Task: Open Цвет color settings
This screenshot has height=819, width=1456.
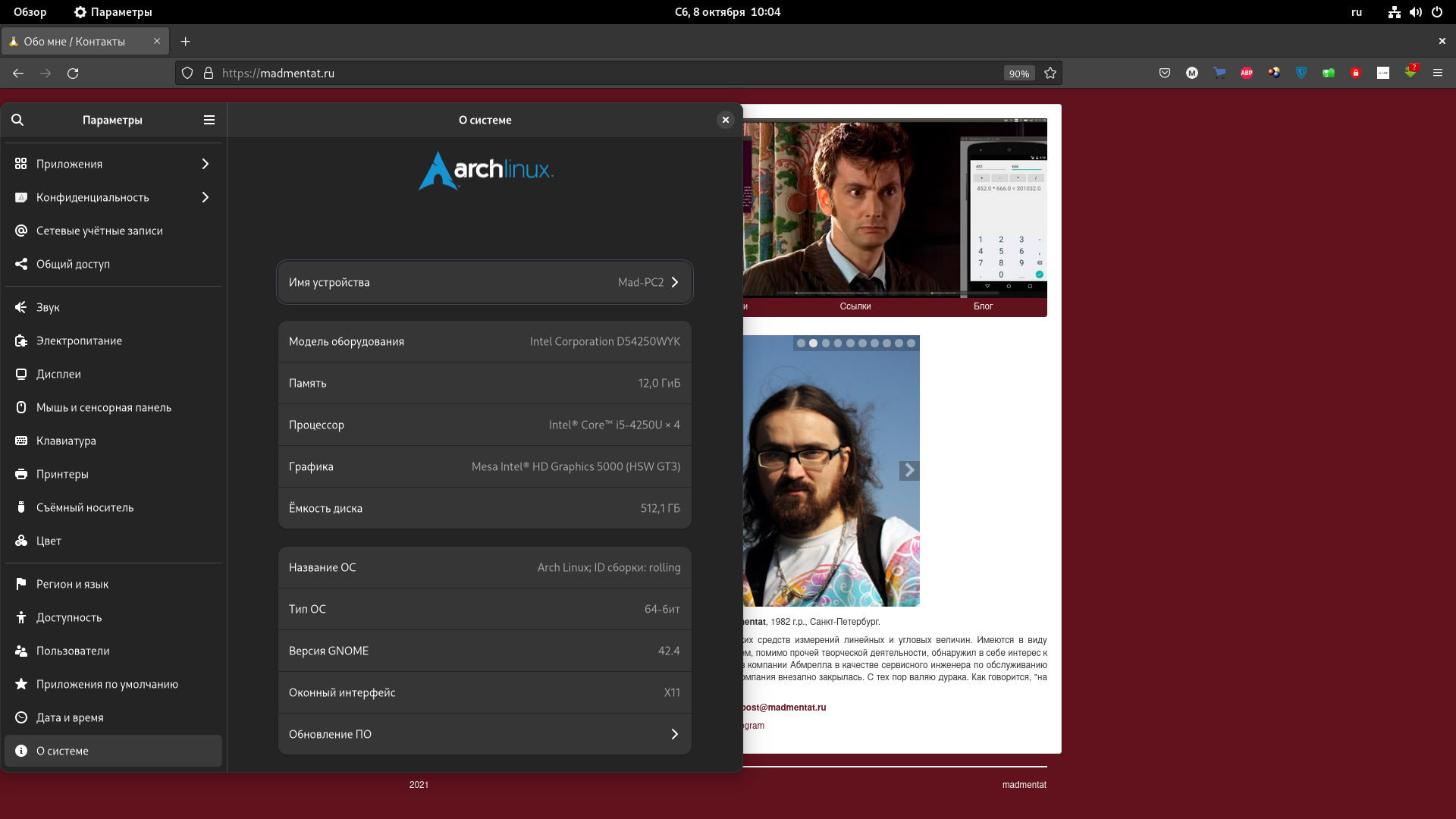Action: pos(113,541)
